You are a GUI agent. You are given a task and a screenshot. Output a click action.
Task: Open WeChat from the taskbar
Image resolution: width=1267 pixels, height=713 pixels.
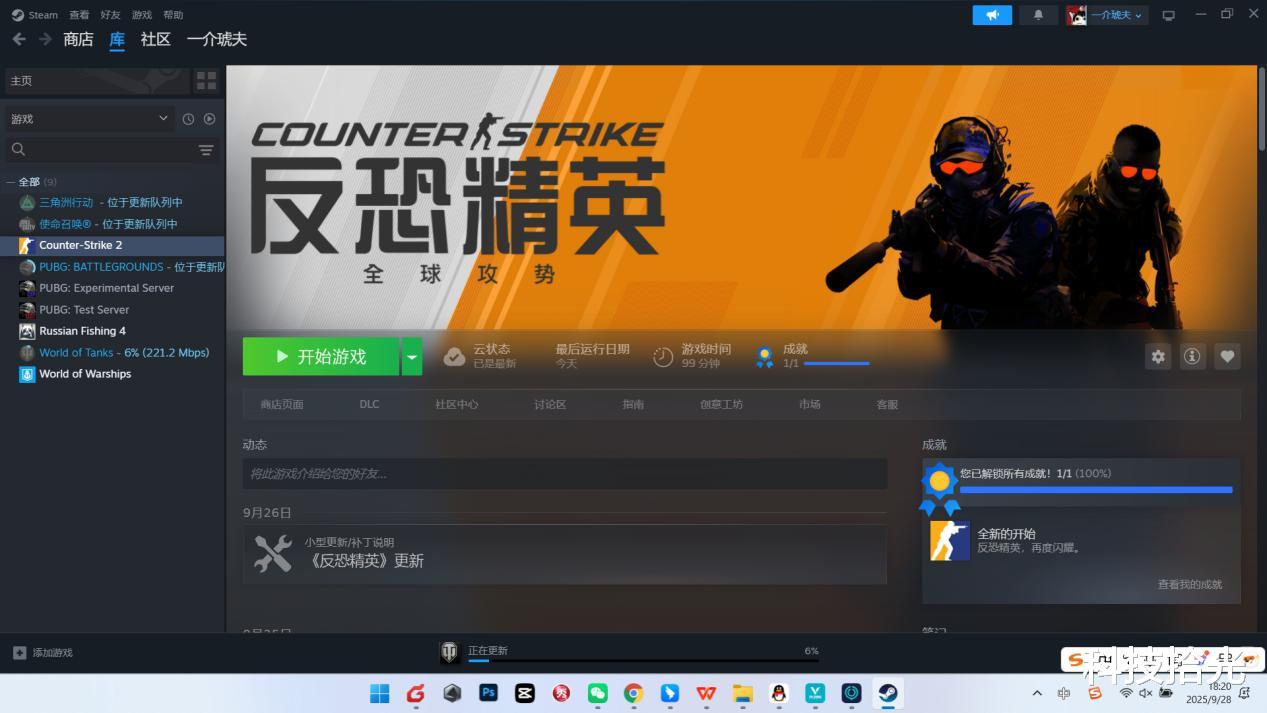[x=597, y=693]
